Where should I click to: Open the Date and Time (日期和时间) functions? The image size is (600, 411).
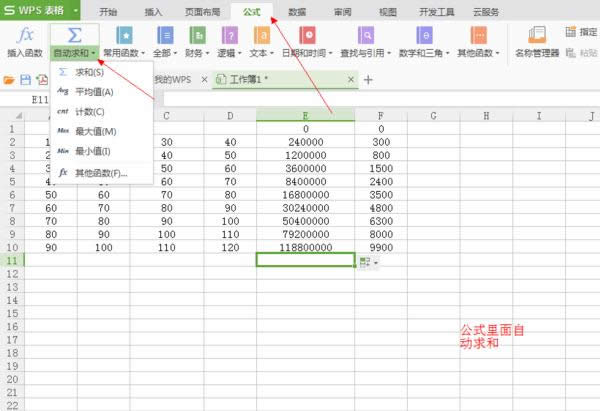[307, 35]
